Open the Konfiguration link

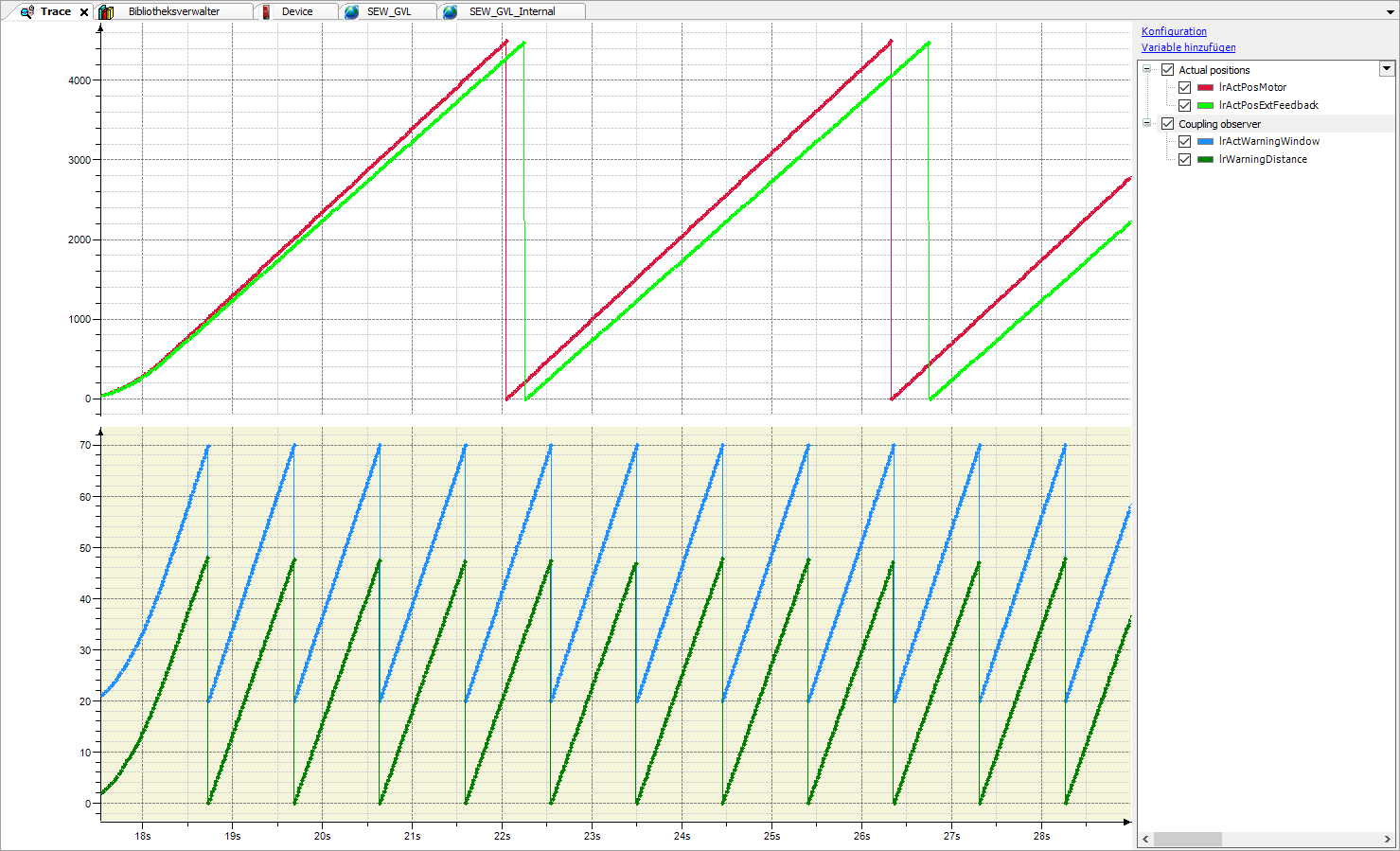(x=1174, y=31)
